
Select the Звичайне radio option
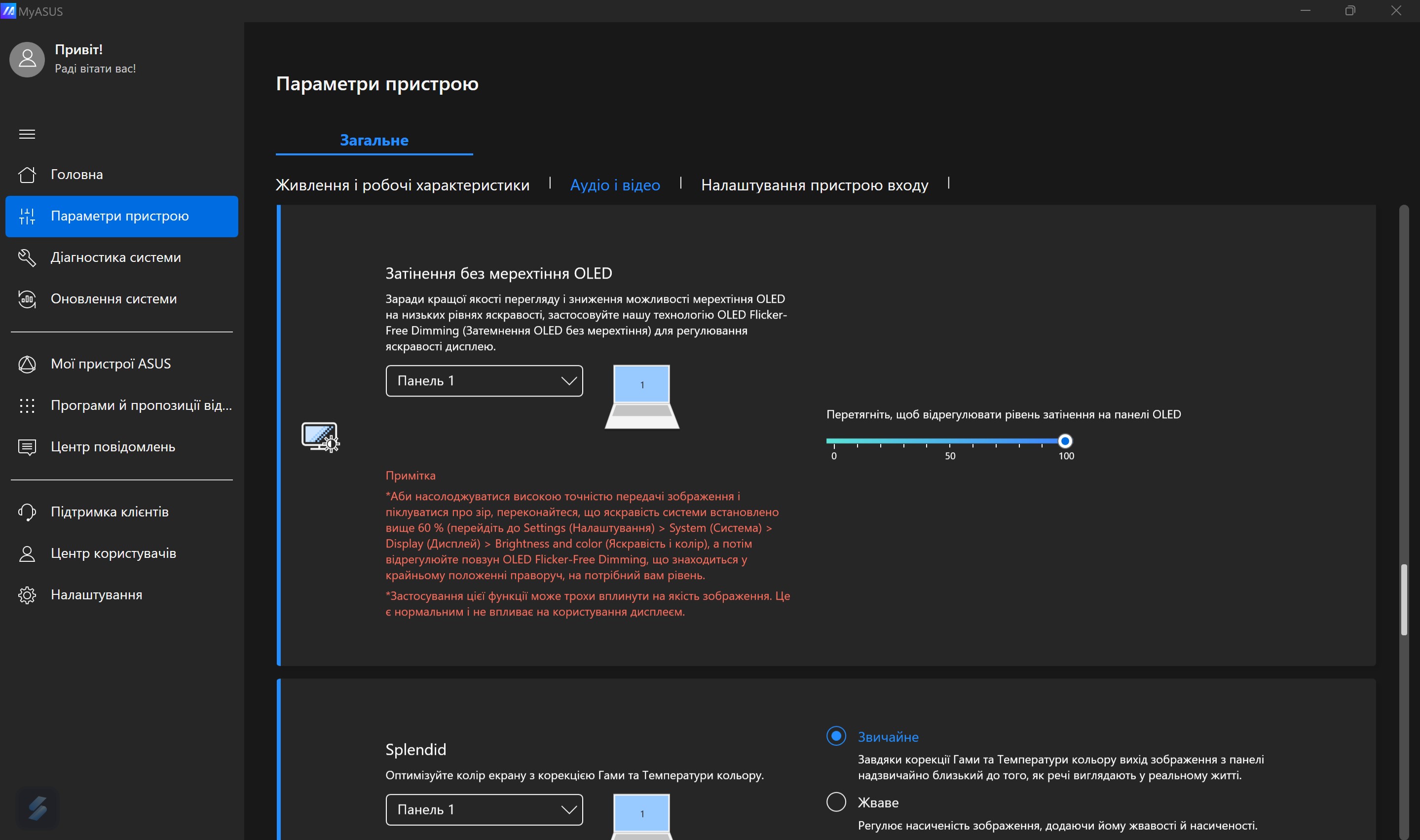coord(836,736)
